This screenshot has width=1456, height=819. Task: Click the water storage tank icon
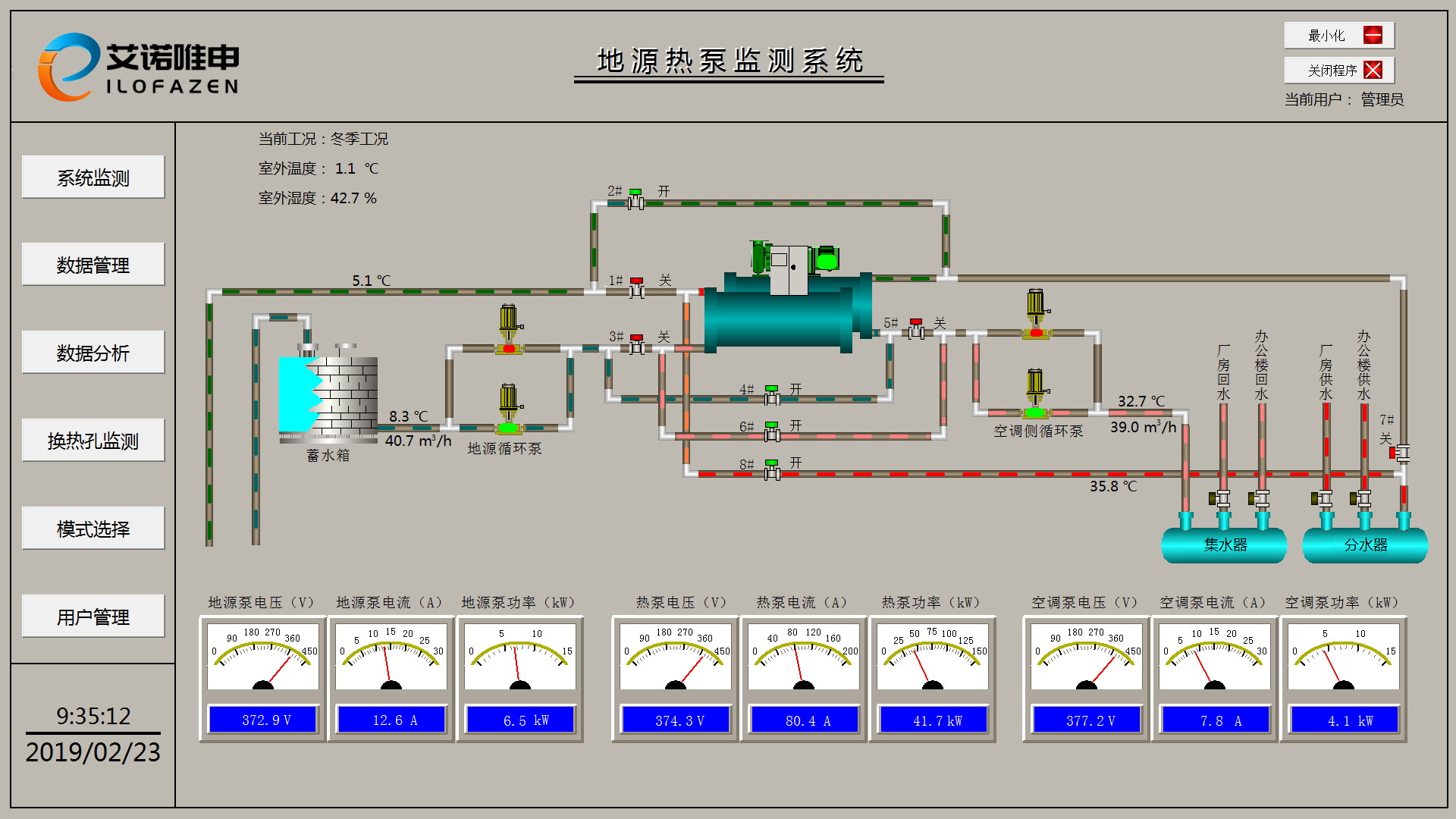(x=330, y=394)
